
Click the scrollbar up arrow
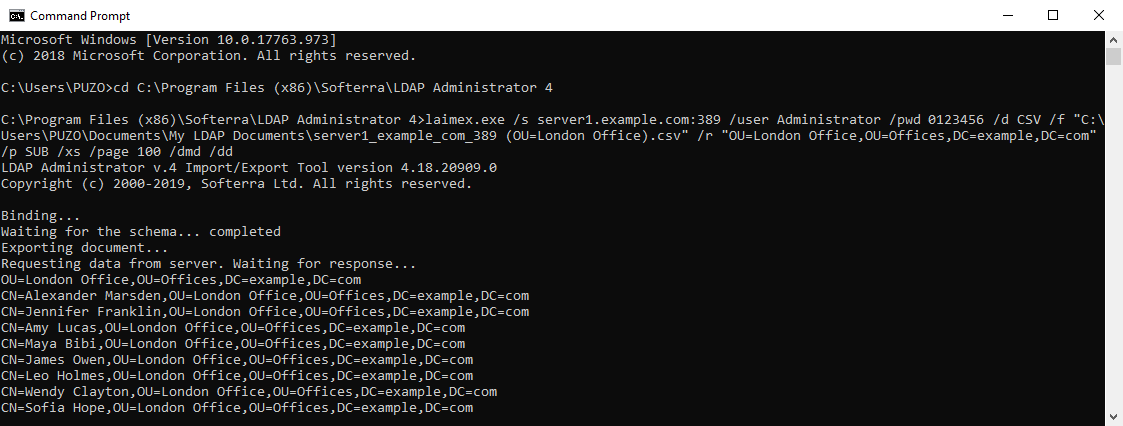1113,38
